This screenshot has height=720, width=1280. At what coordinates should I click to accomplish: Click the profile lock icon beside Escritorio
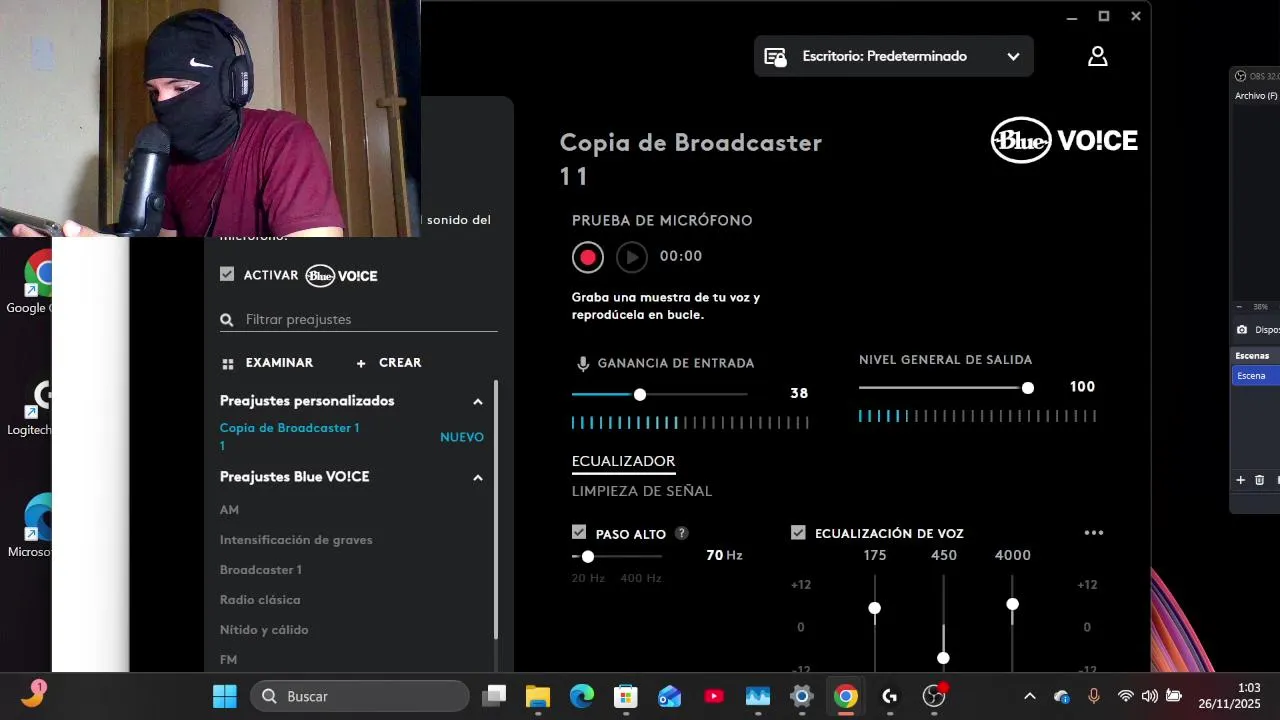[x=775, y=57]
